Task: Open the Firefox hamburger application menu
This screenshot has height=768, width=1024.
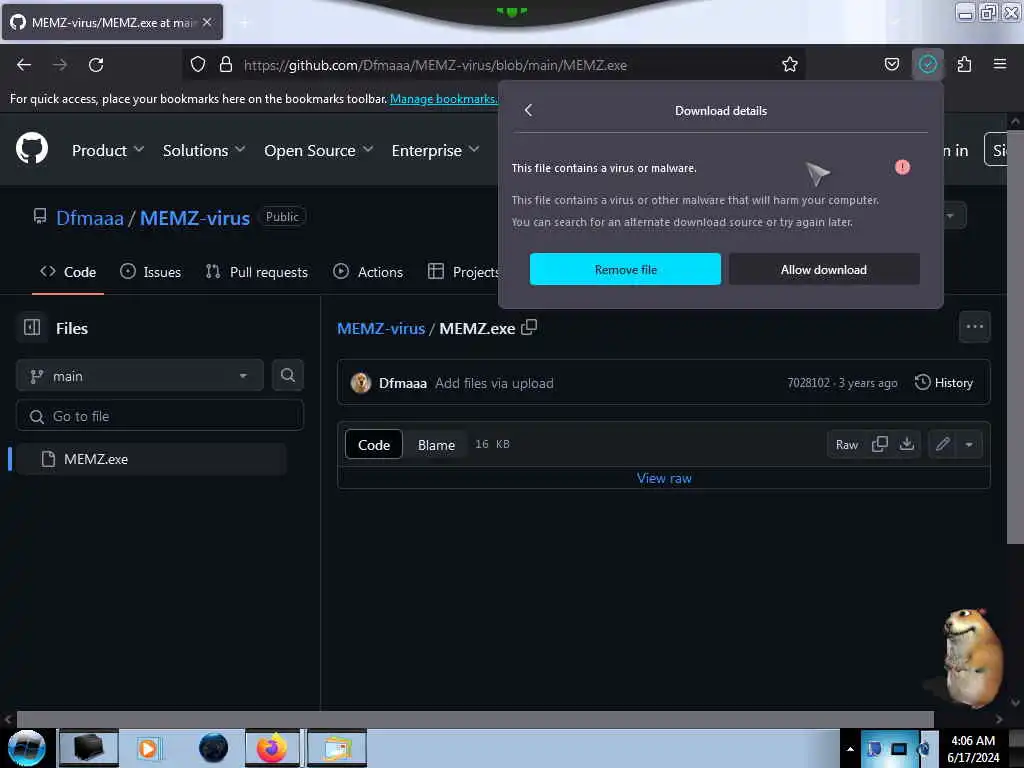Action: pyautogui.click(x=999, y=65)
